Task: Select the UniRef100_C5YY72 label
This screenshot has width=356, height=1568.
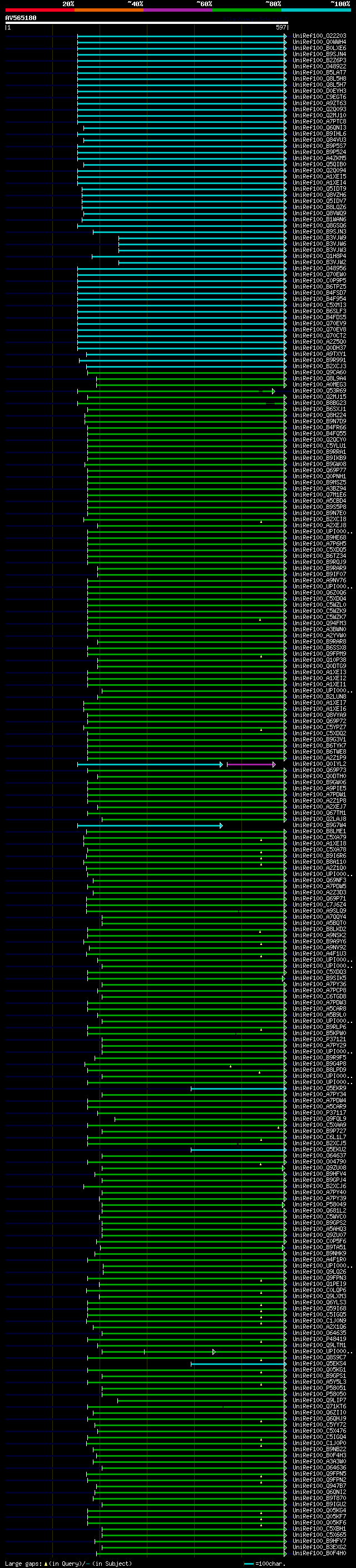Action: tap(319, 1426)
